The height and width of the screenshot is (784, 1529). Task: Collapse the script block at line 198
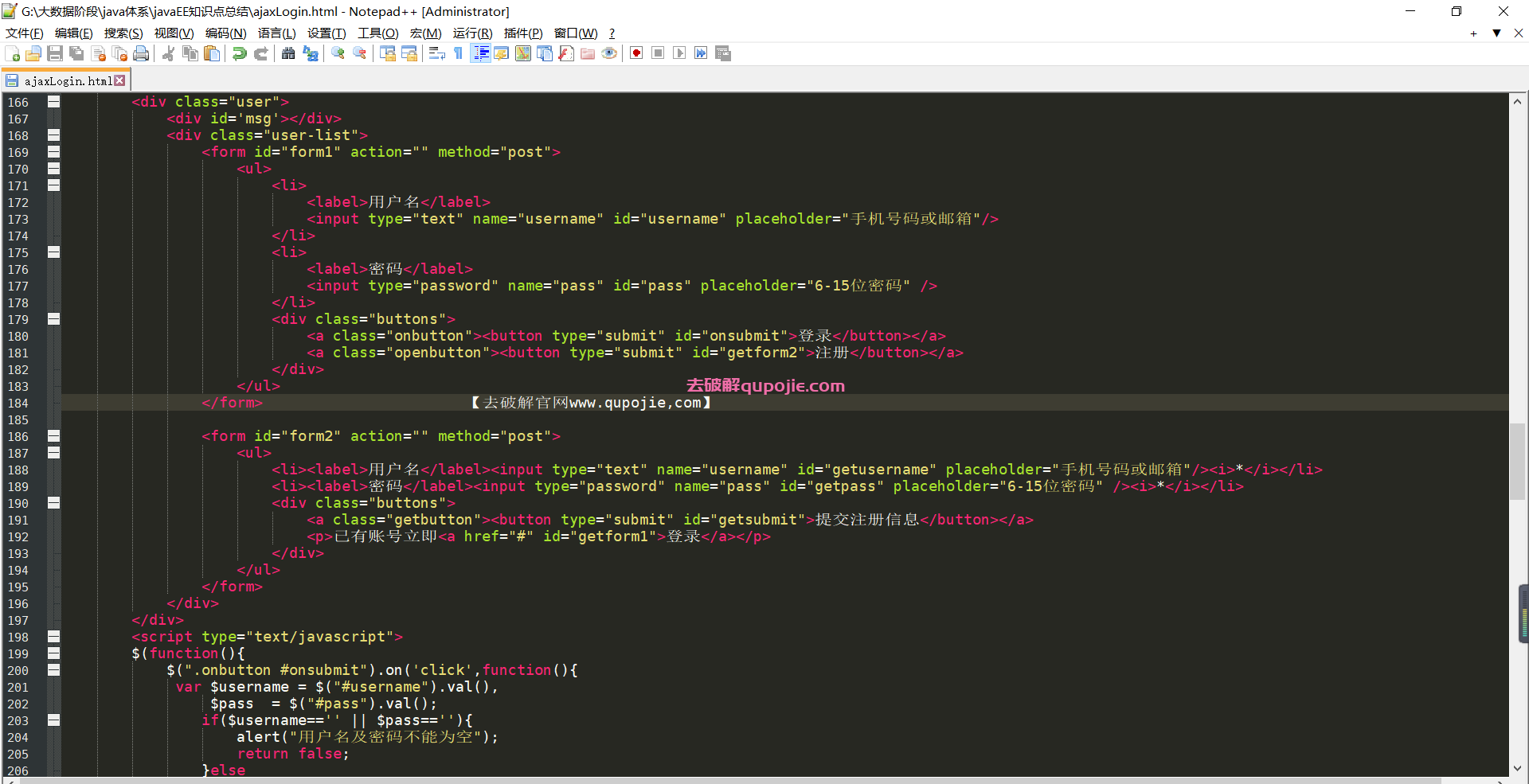(x=53, y=637)
